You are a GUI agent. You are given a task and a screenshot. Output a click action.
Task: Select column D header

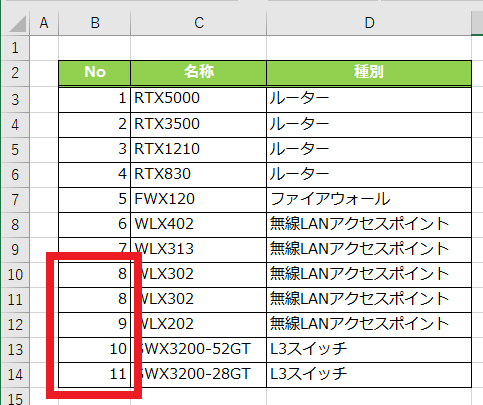(x=369, y=23)
